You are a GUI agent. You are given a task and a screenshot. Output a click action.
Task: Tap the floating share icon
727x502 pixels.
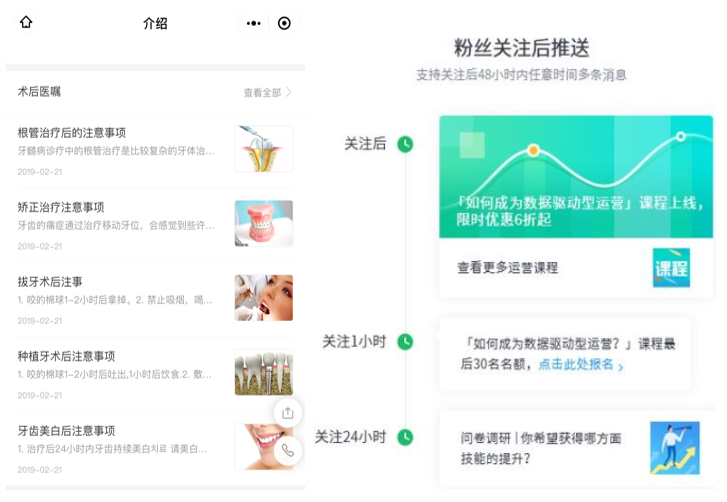pos(288,413)
